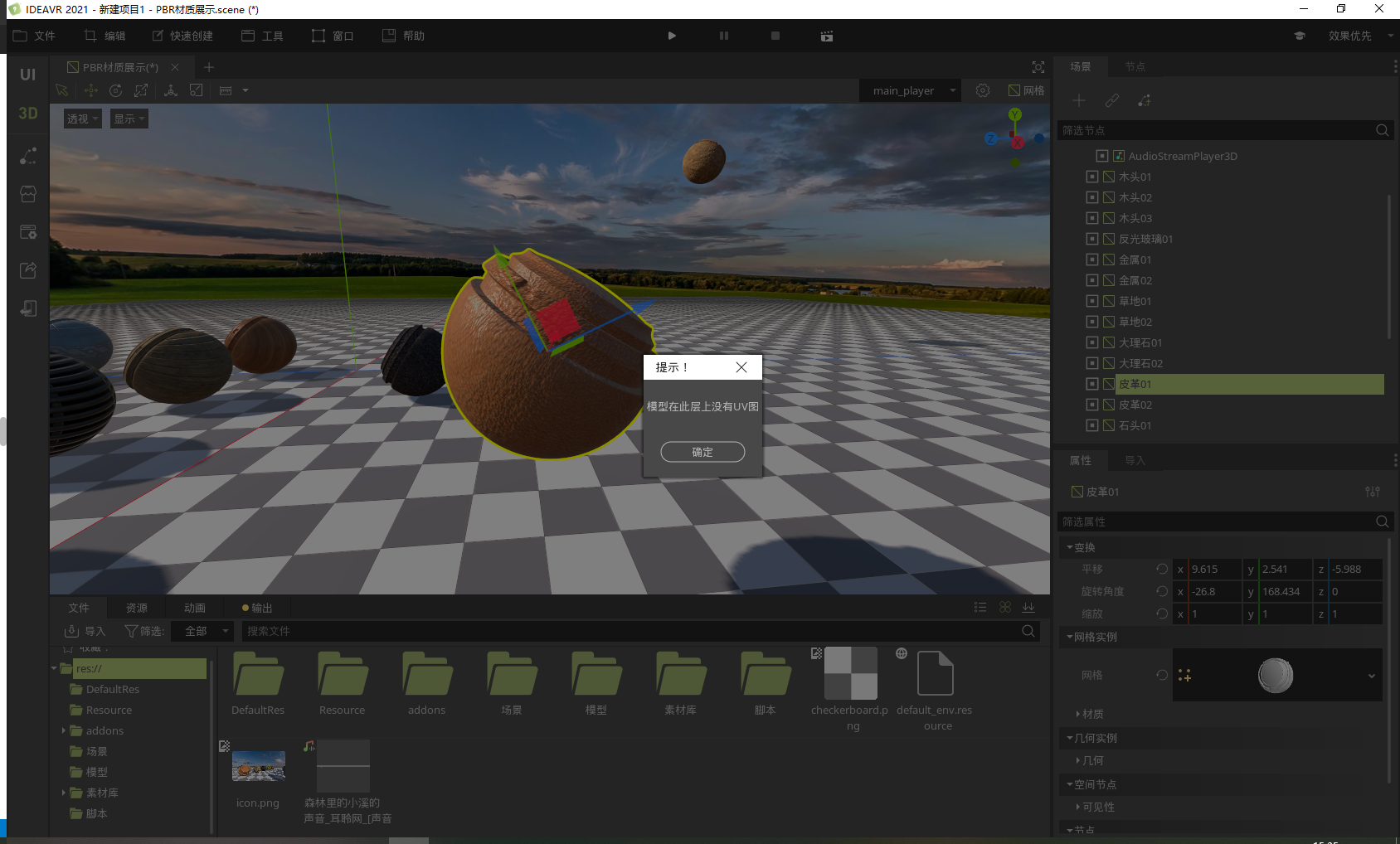Screen dimensions: 1400x844
Task: Open the 工具 menu
Action: [262, 36]
